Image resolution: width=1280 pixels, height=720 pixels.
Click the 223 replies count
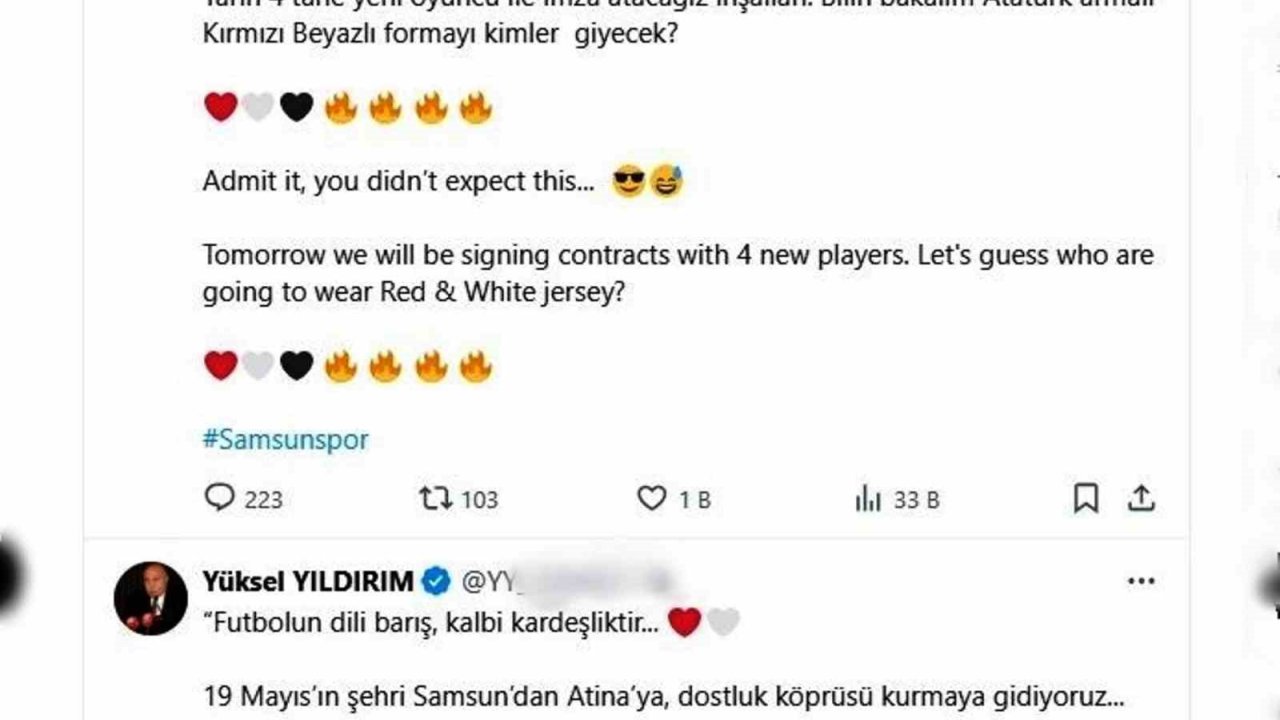tap(264, 499)
